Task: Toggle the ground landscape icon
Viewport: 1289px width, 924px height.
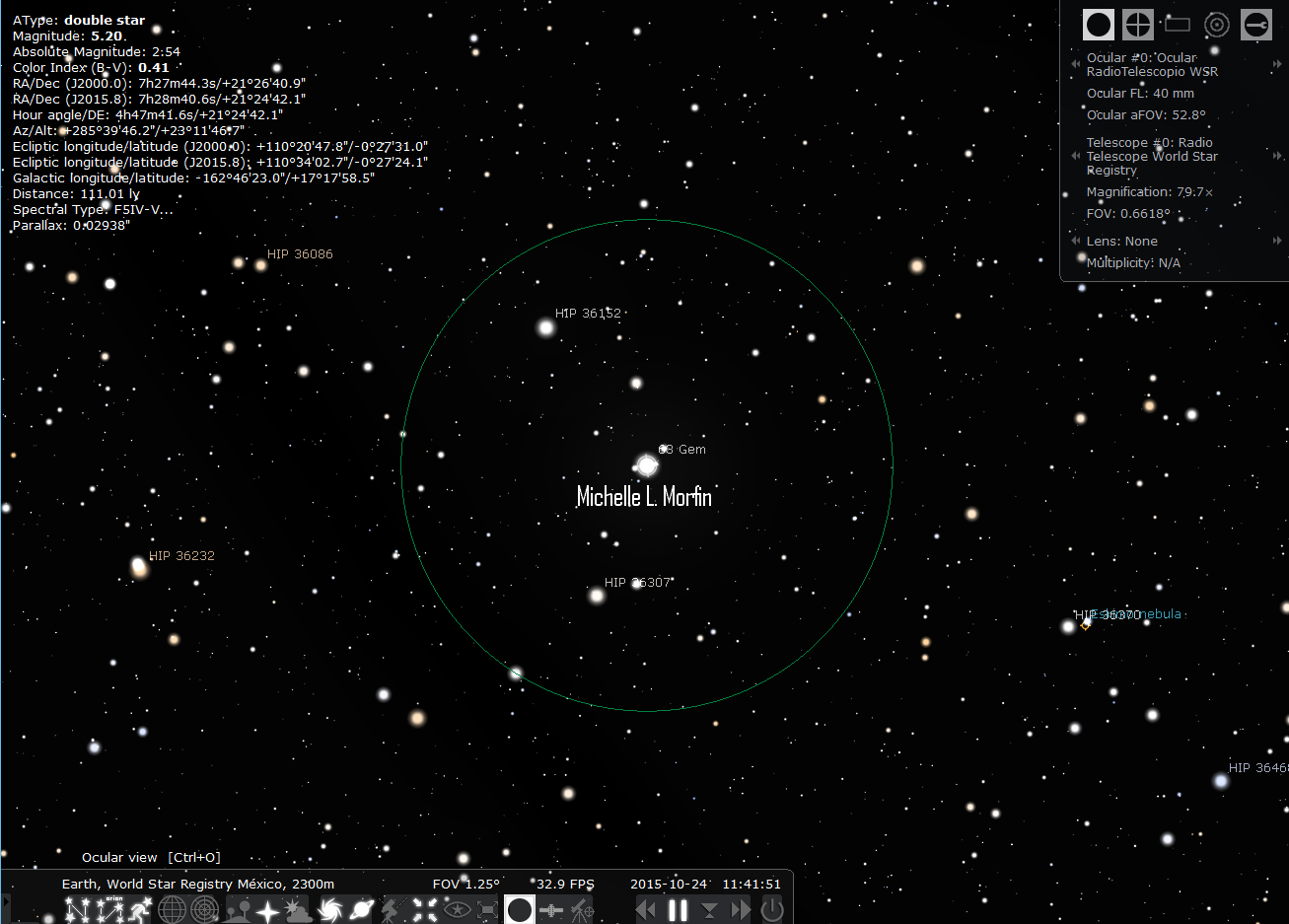Action: pyautogui.click(x=237, y=909)
